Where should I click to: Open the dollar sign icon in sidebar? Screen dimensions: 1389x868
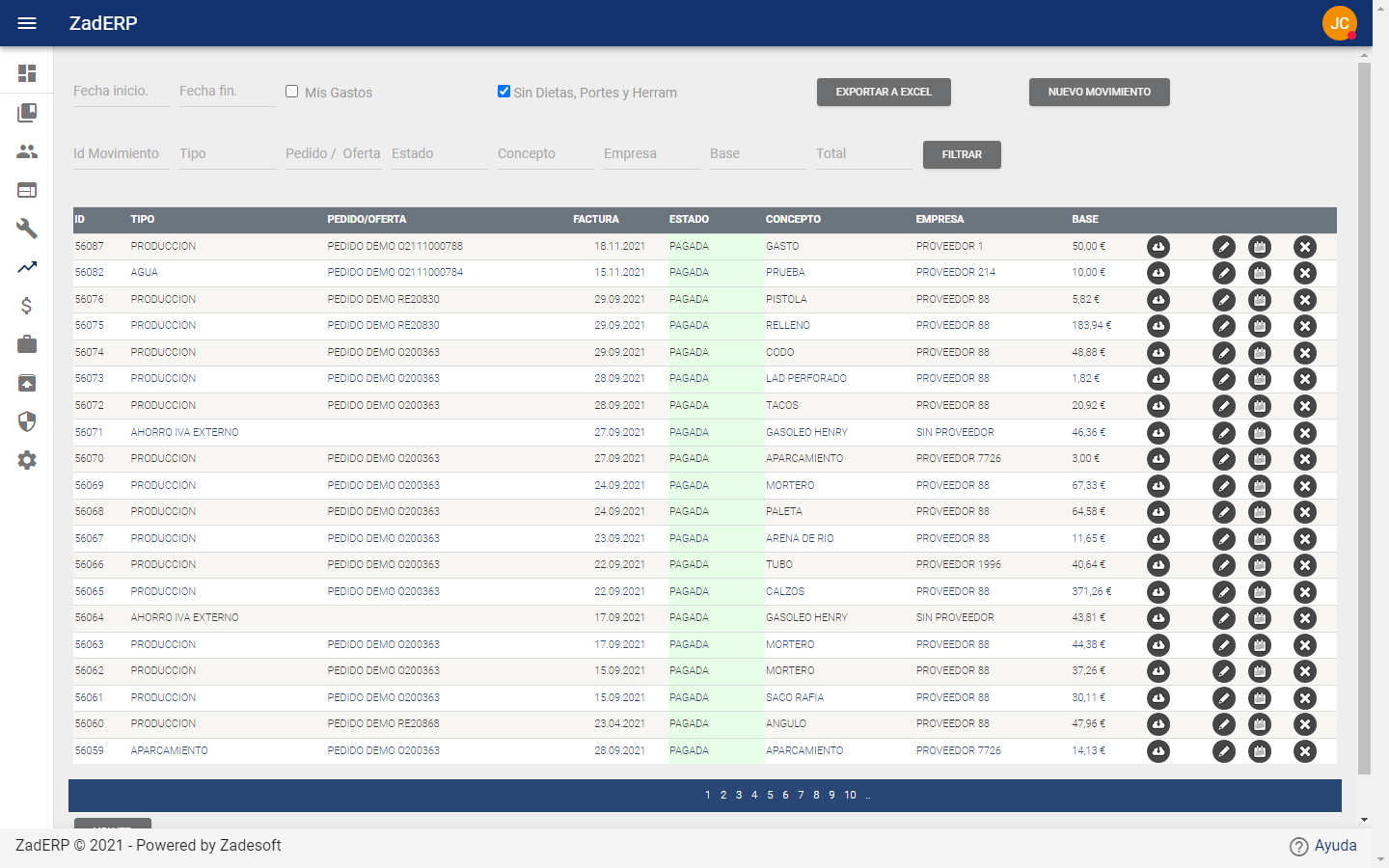point(27,306)
